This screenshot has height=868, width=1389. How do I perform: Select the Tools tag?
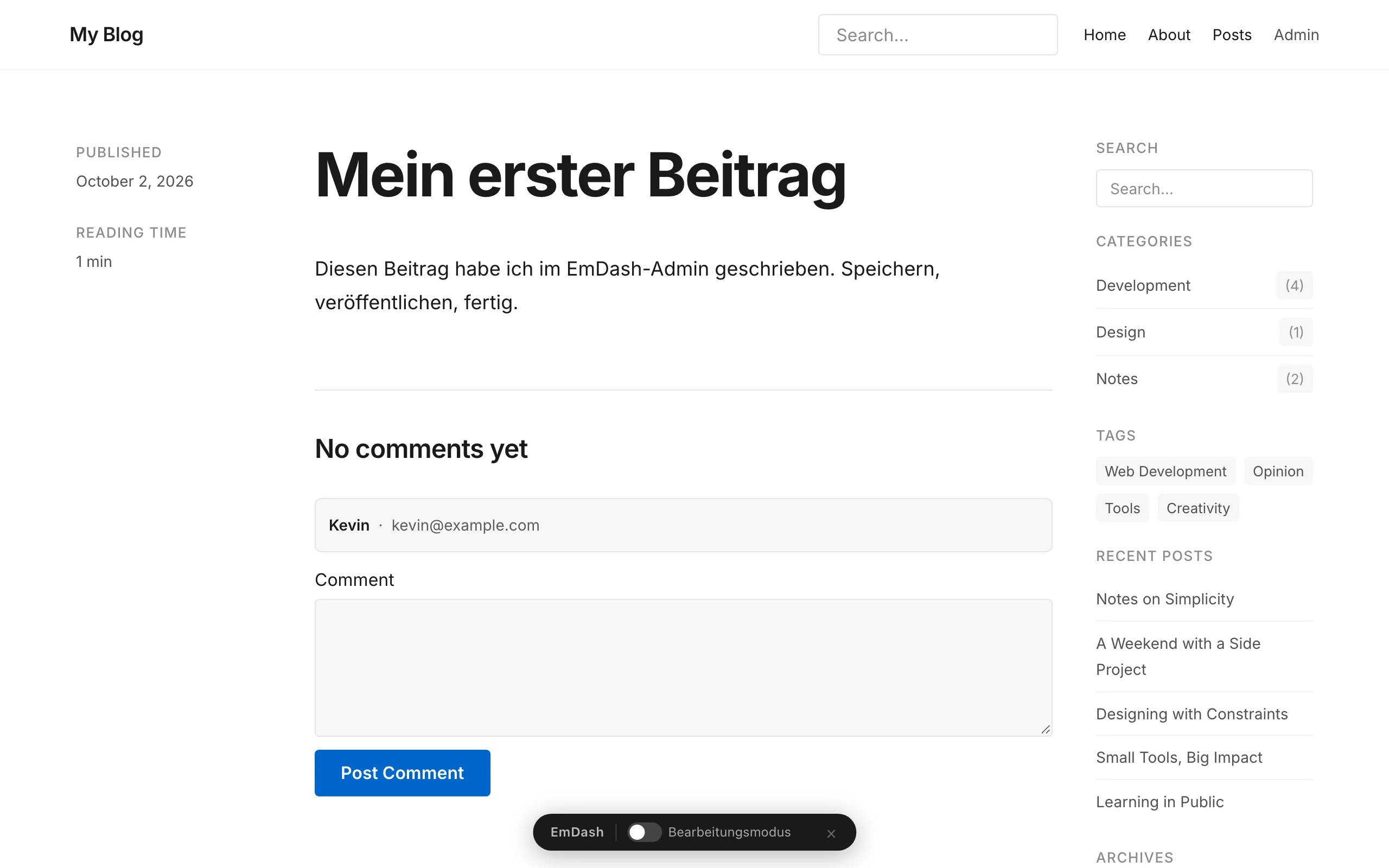tap(1122, 508)
